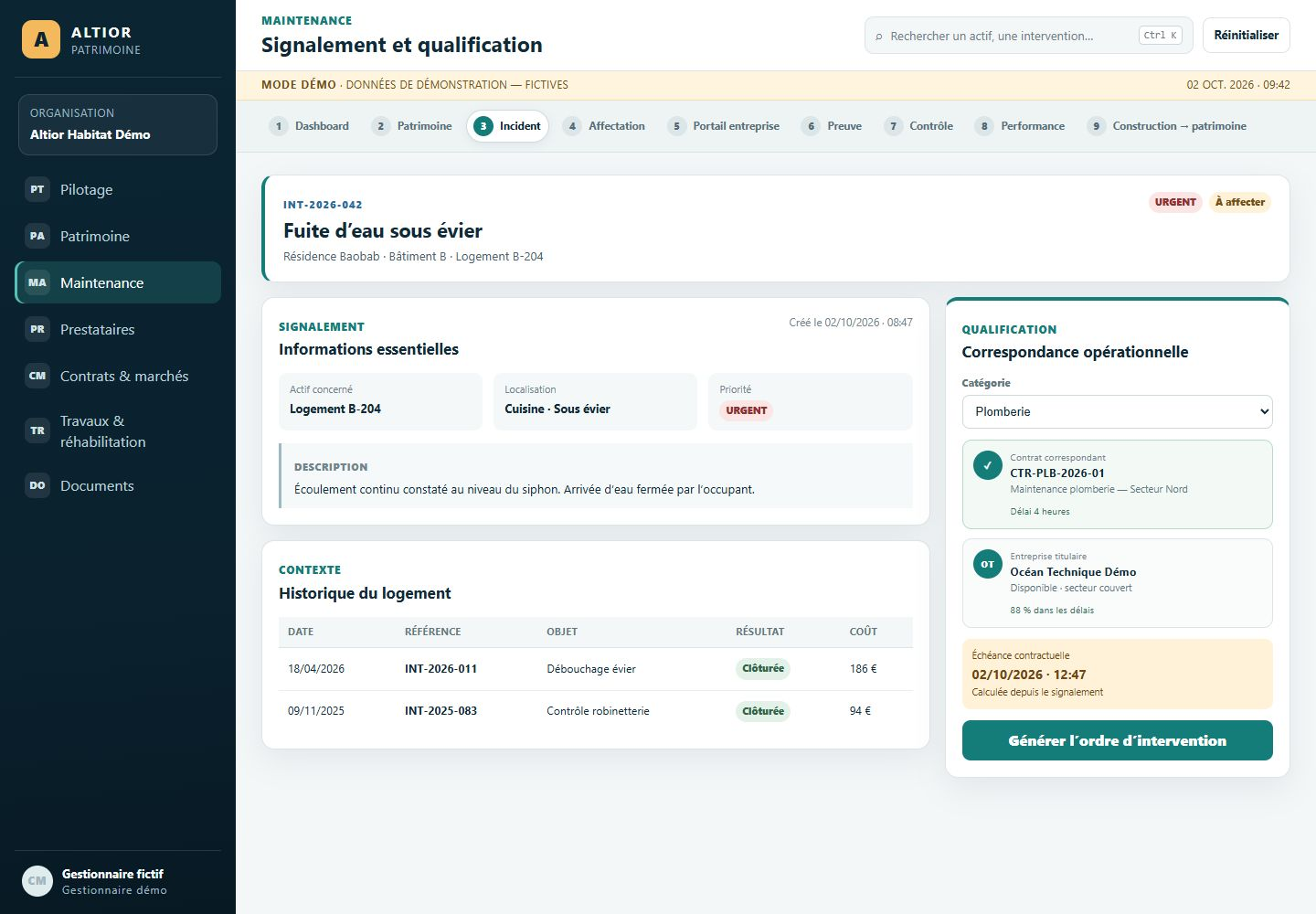Select step 3 Incident
This screenshot has height=914, width=1316.
pyautogui.click(x=507, y=126)
